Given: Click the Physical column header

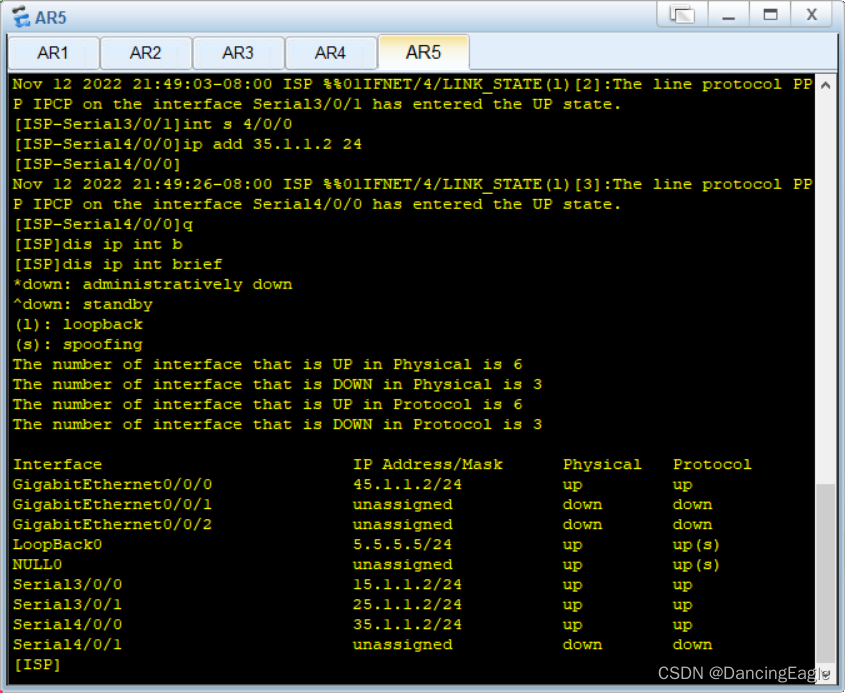Looking at the screenshot, I should pos(602,465).
